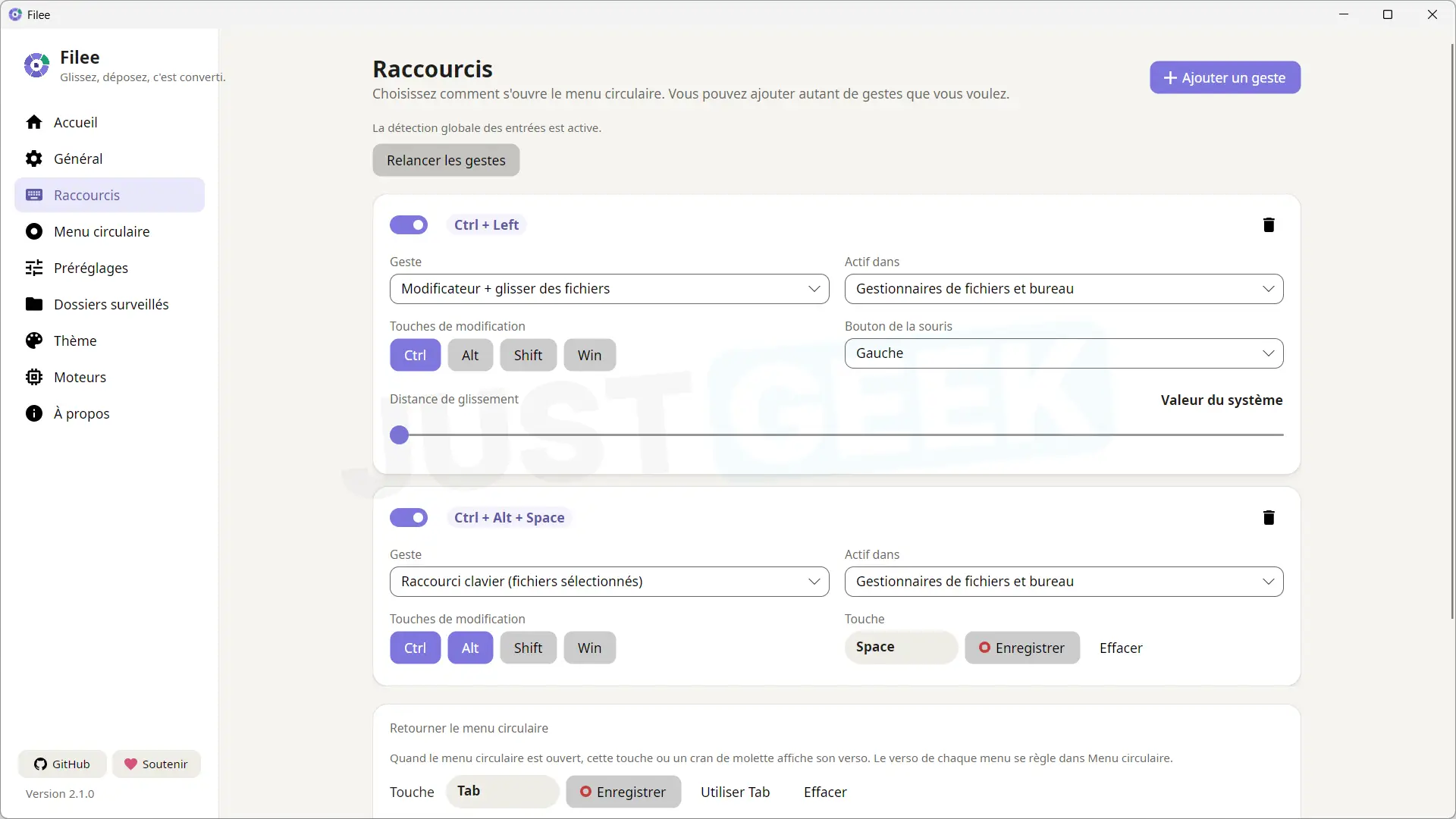Click the Menu circulaire ring icon
The image size is (1456, 819).
(34, 231)
